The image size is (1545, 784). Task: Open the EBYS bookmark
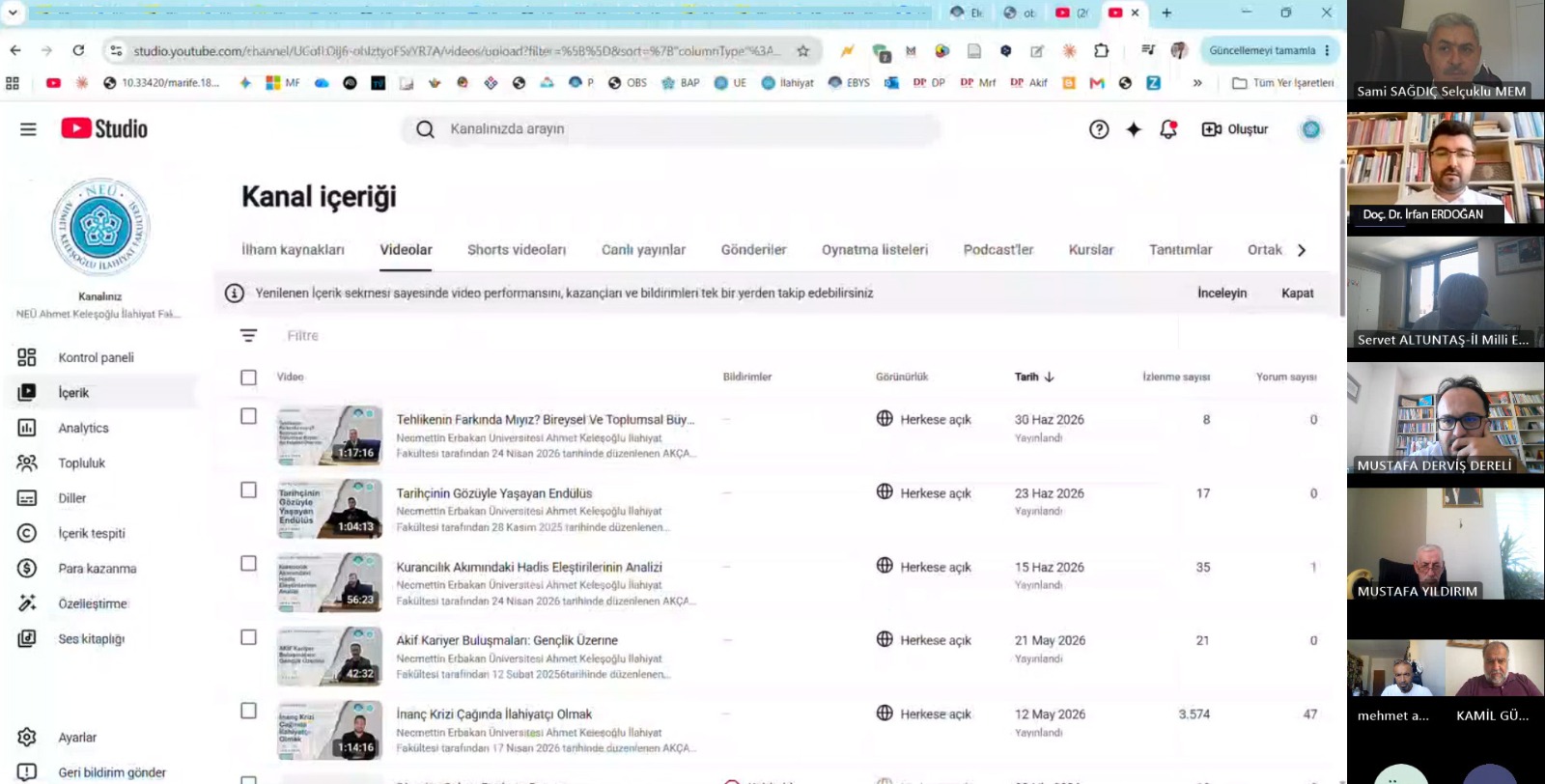pyautogui.click(x=849, y=83)
